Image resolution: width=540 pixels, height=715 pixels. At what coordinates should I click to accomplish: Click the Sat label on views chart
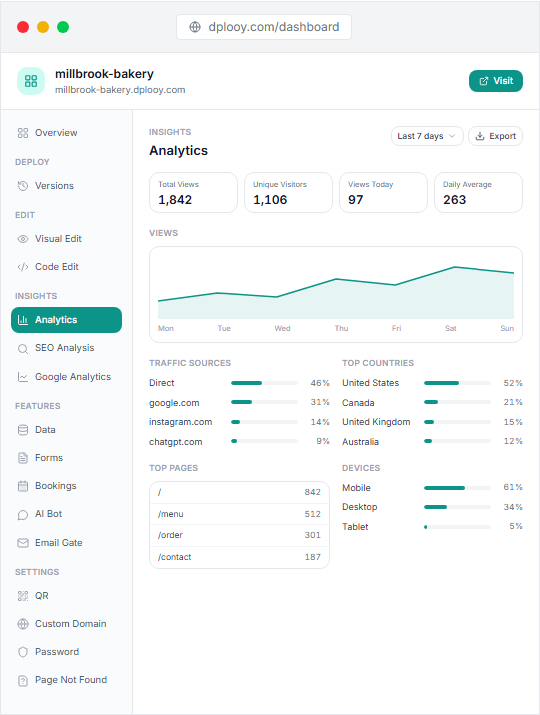[451, 328]
